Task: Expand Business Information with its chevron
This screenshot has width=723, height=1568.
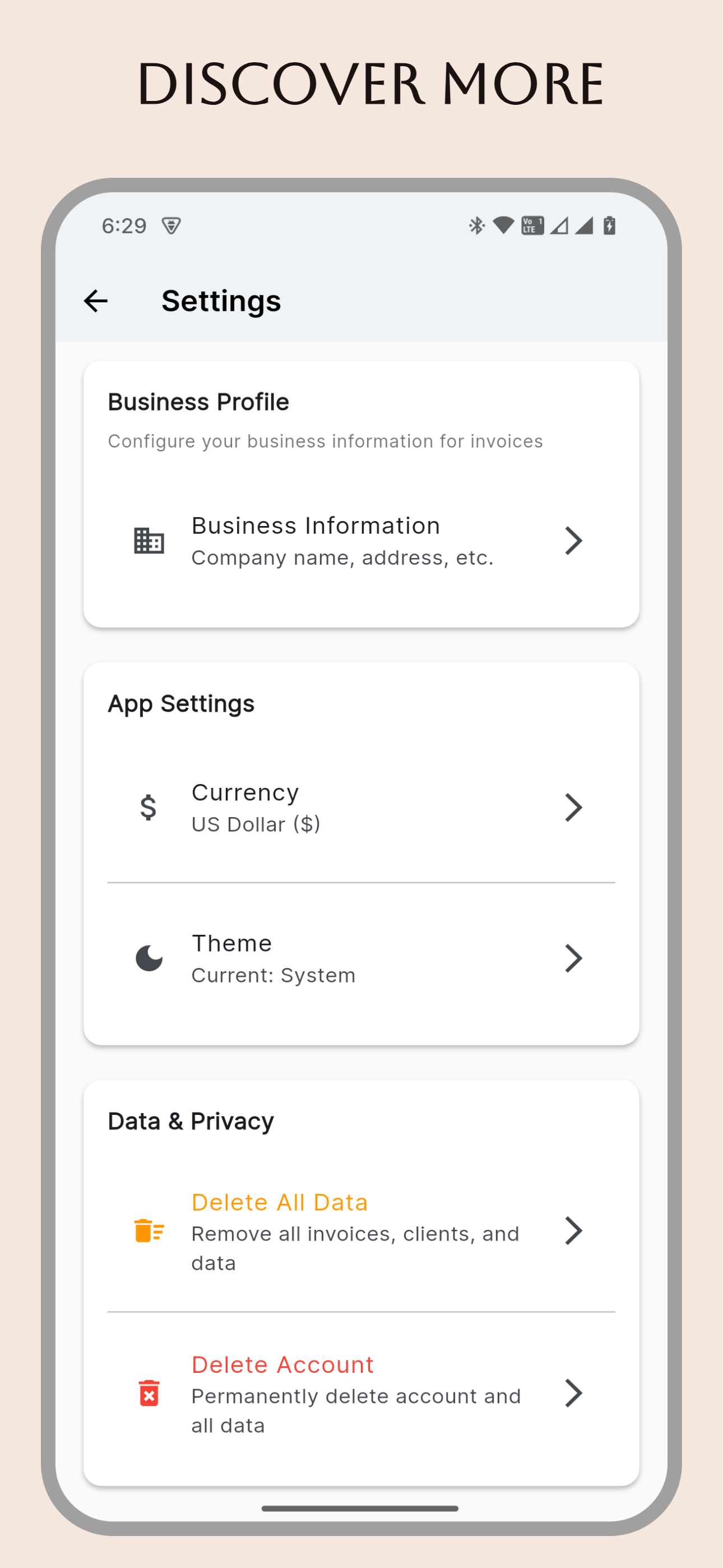Action: (x=573, y=541)
